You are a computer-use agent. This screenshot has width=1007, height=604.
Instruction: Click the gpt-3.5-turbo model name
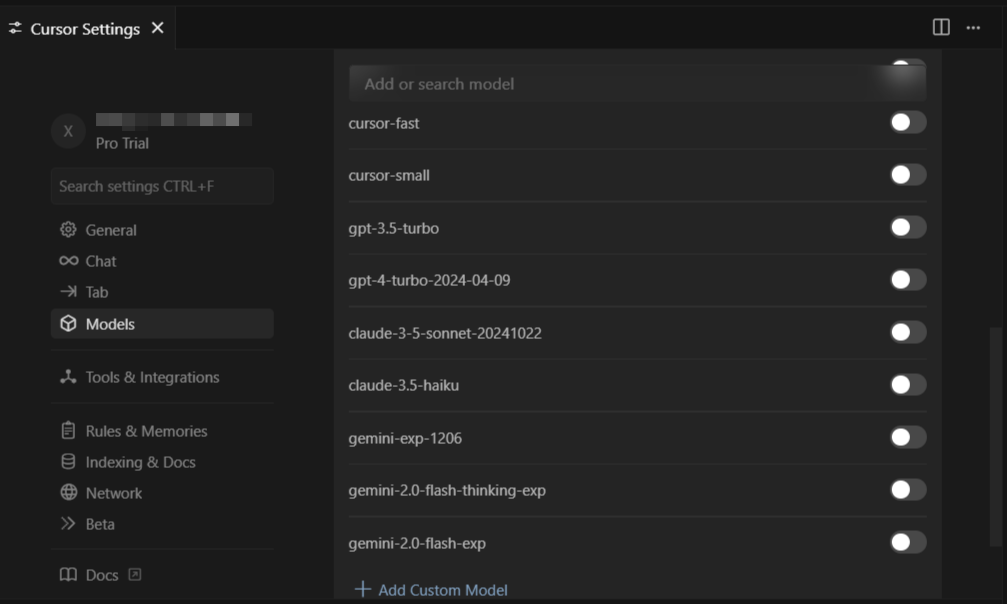click(x=394, y=228)
